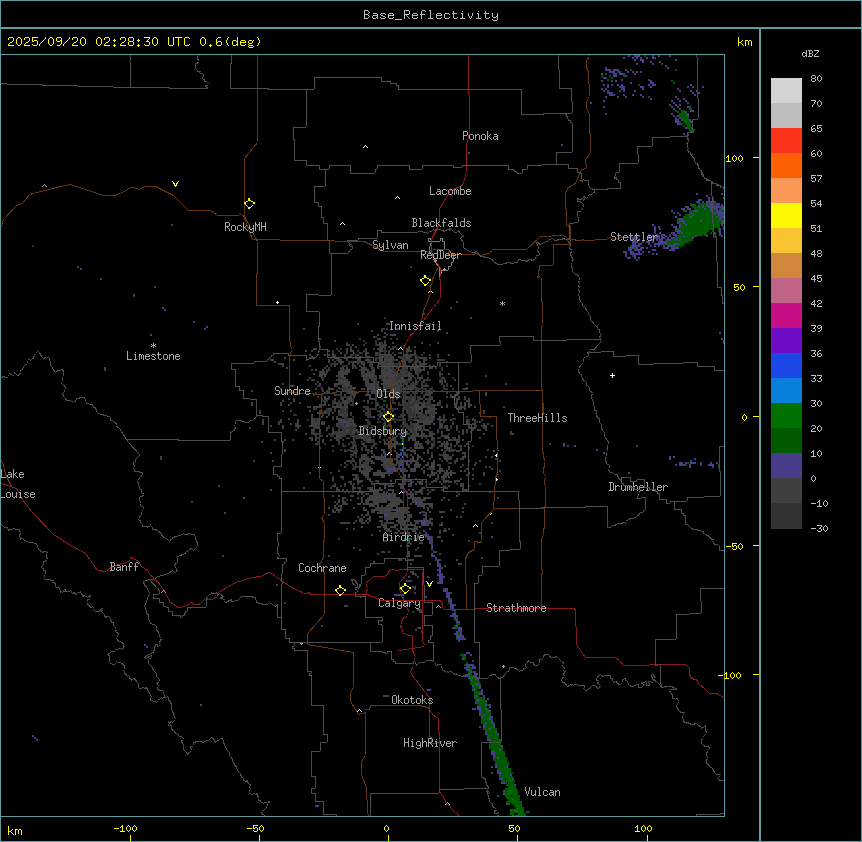Screen dimensions: 862x842
Task: Select the yellow diamond marker below RedDeer
Action: click(426, 281)
